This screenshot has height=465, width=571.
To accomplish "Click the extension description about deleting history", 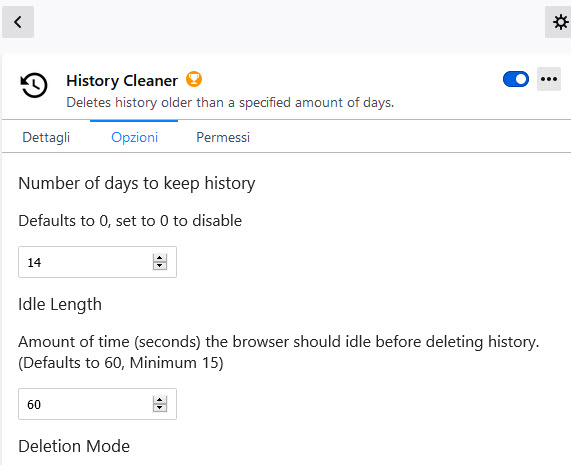I will click(230, 103).
